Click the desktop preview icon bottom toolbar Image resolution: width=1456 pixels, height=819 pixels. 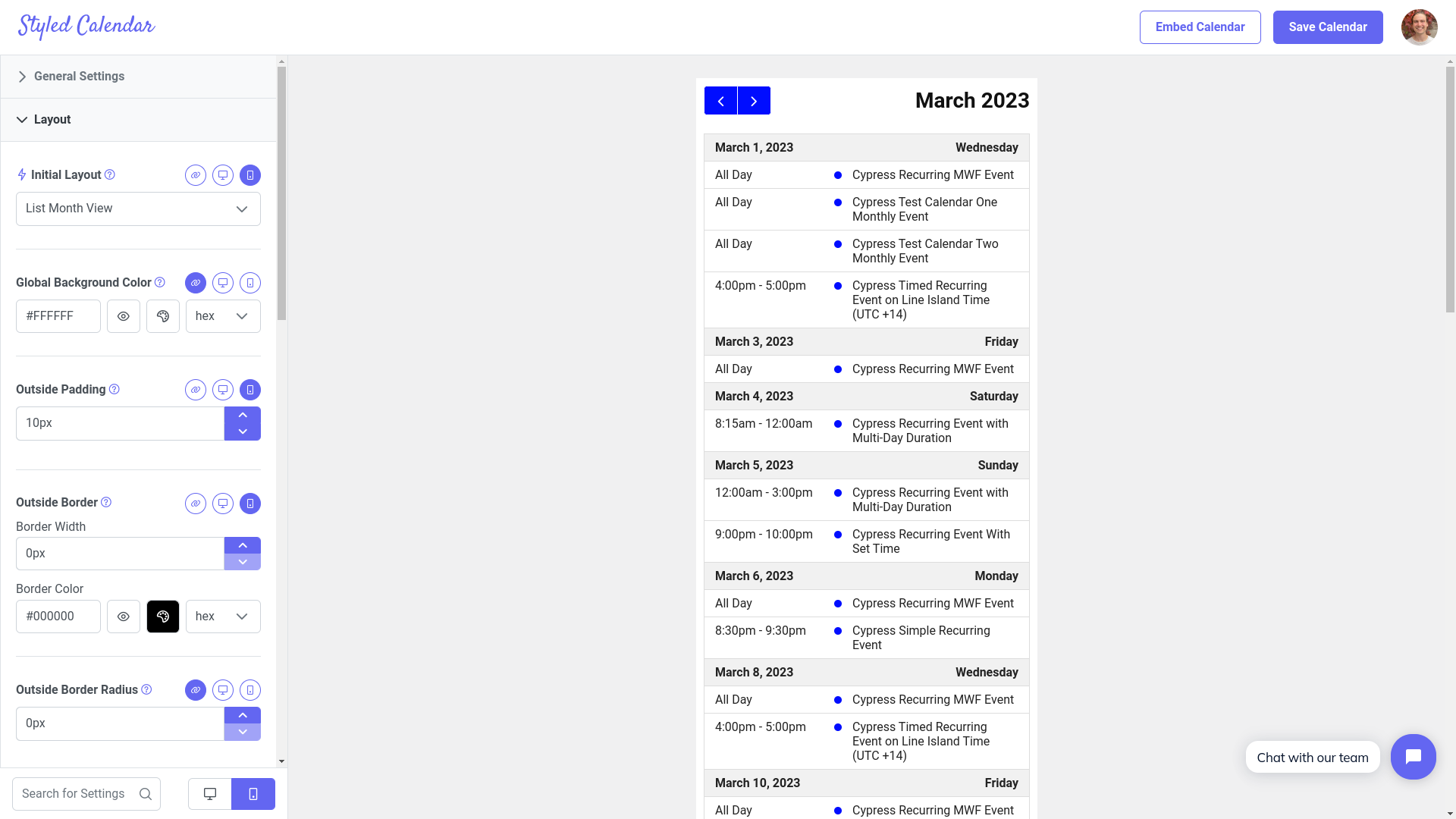click(x=210, y=794)
